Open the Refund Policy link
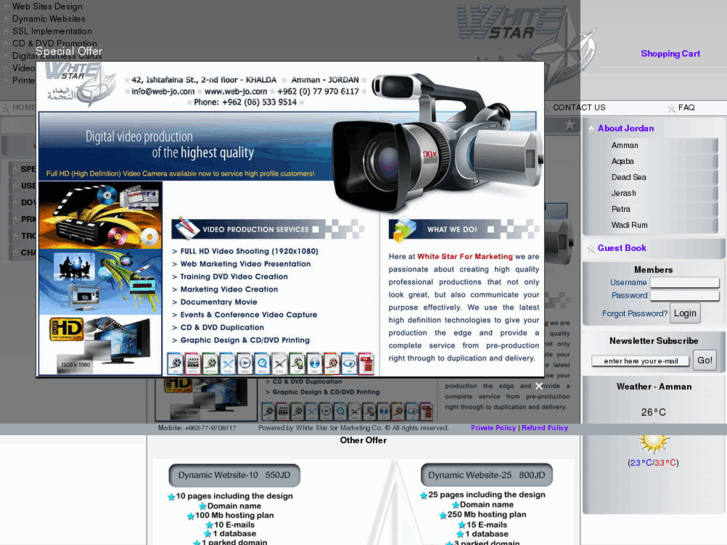Viewport: 727px width, 545px height. pyautogui.click(x=545, y=428)
